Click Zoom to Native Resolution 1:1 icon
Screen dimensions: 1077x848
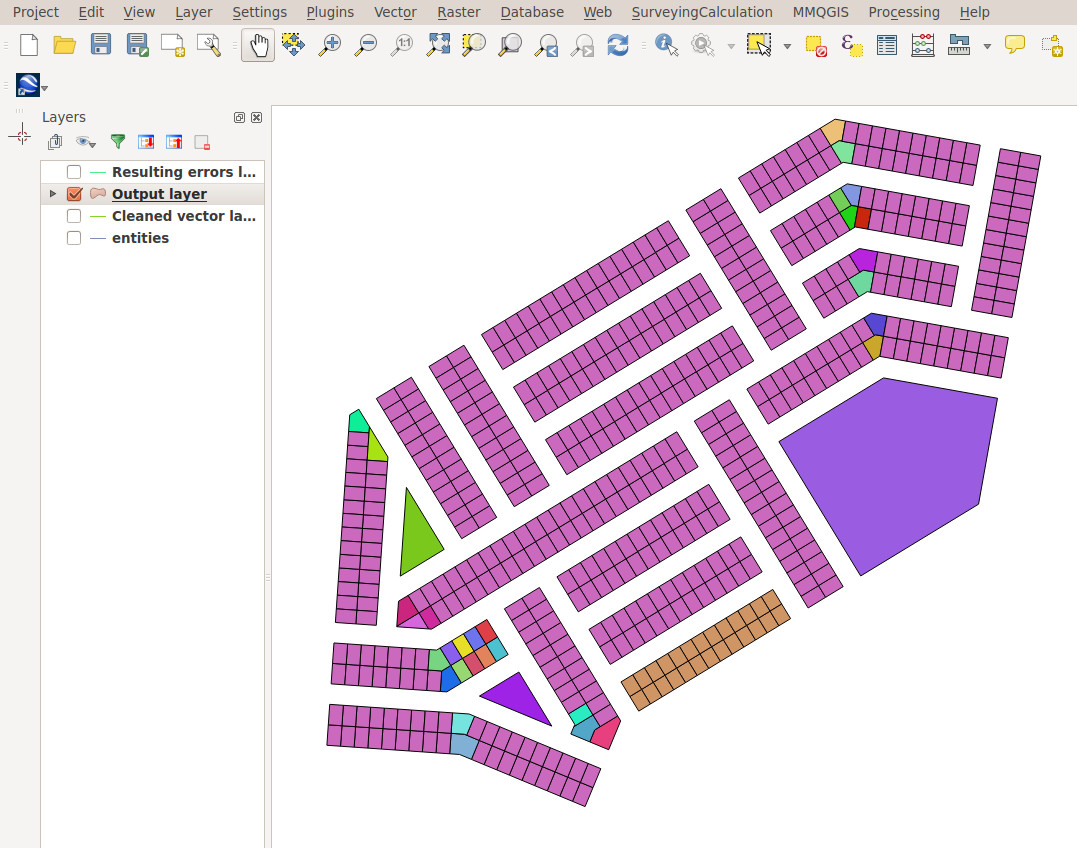[x=402, y=45]
